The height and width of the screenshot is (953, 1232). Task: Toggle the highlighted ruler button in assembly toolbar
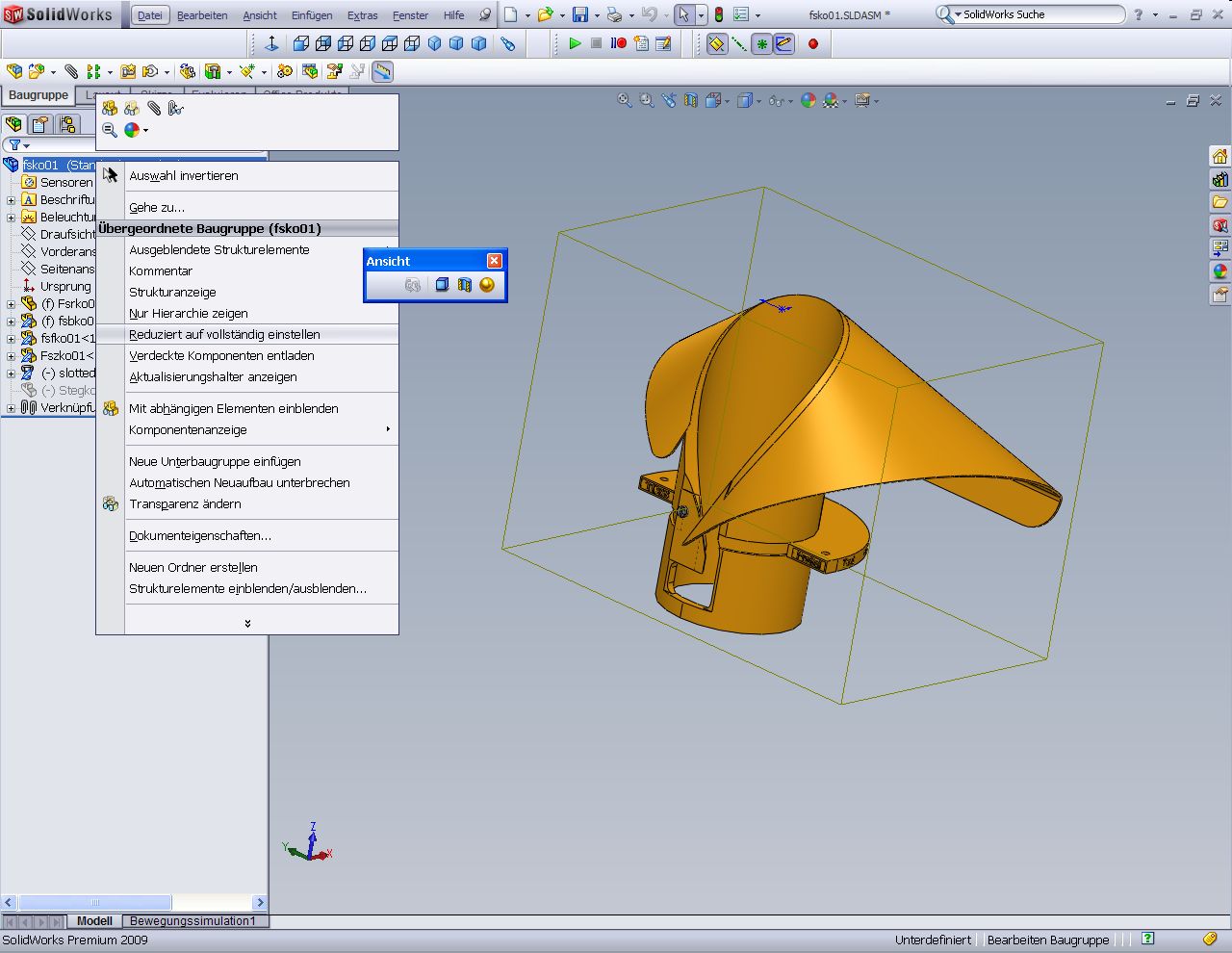(x=382, y=71)
